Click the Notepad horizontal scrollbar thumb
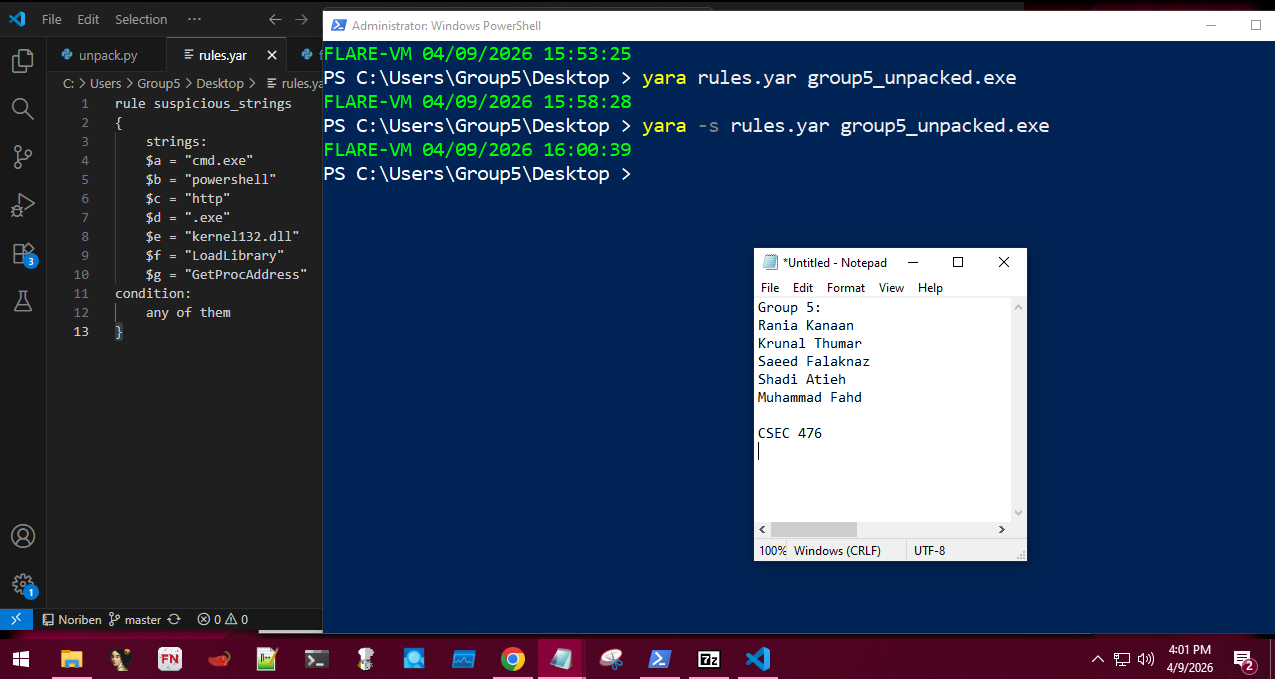Screen dimensions: 1275x679 coord(814,529)
